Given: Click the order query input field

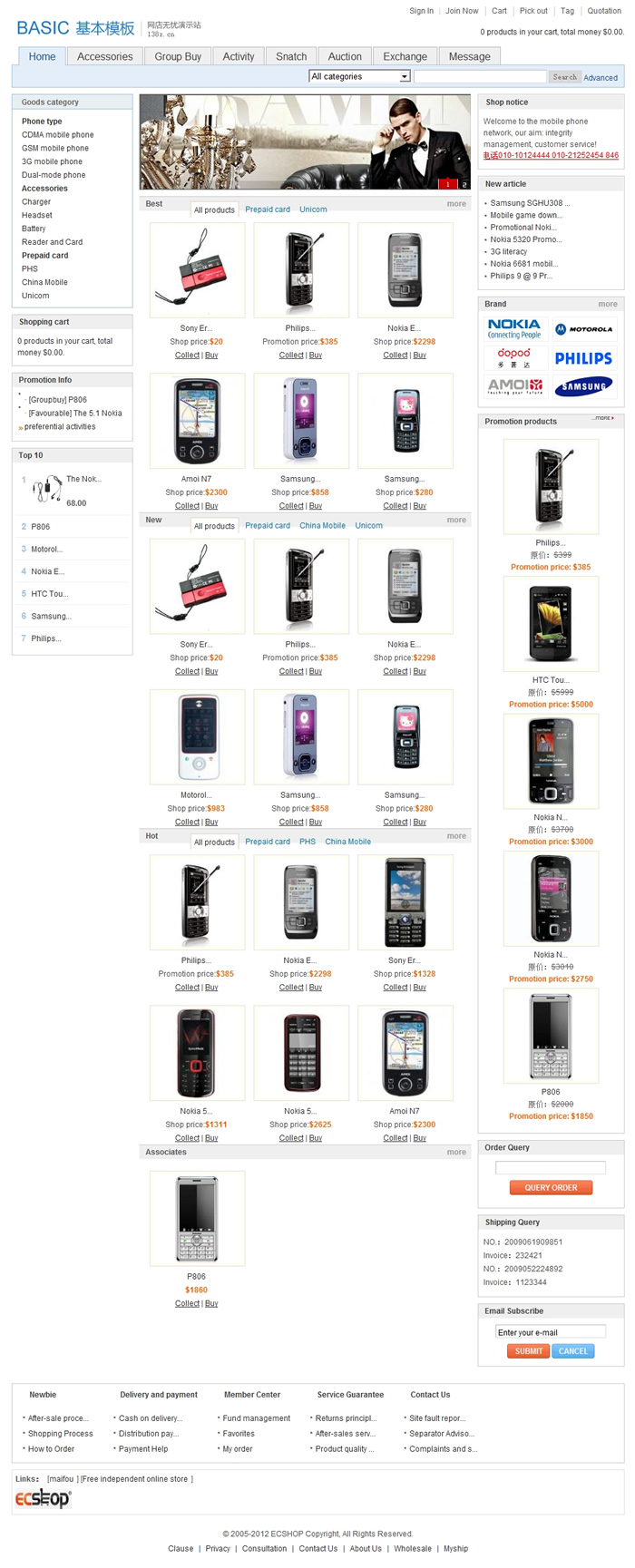Looking at the screenshot, I should tap(551, 1168).
